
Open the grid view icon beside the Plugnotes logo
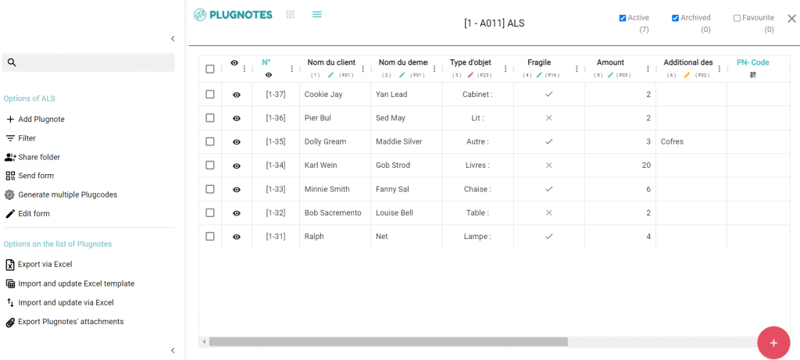point(290,14)
